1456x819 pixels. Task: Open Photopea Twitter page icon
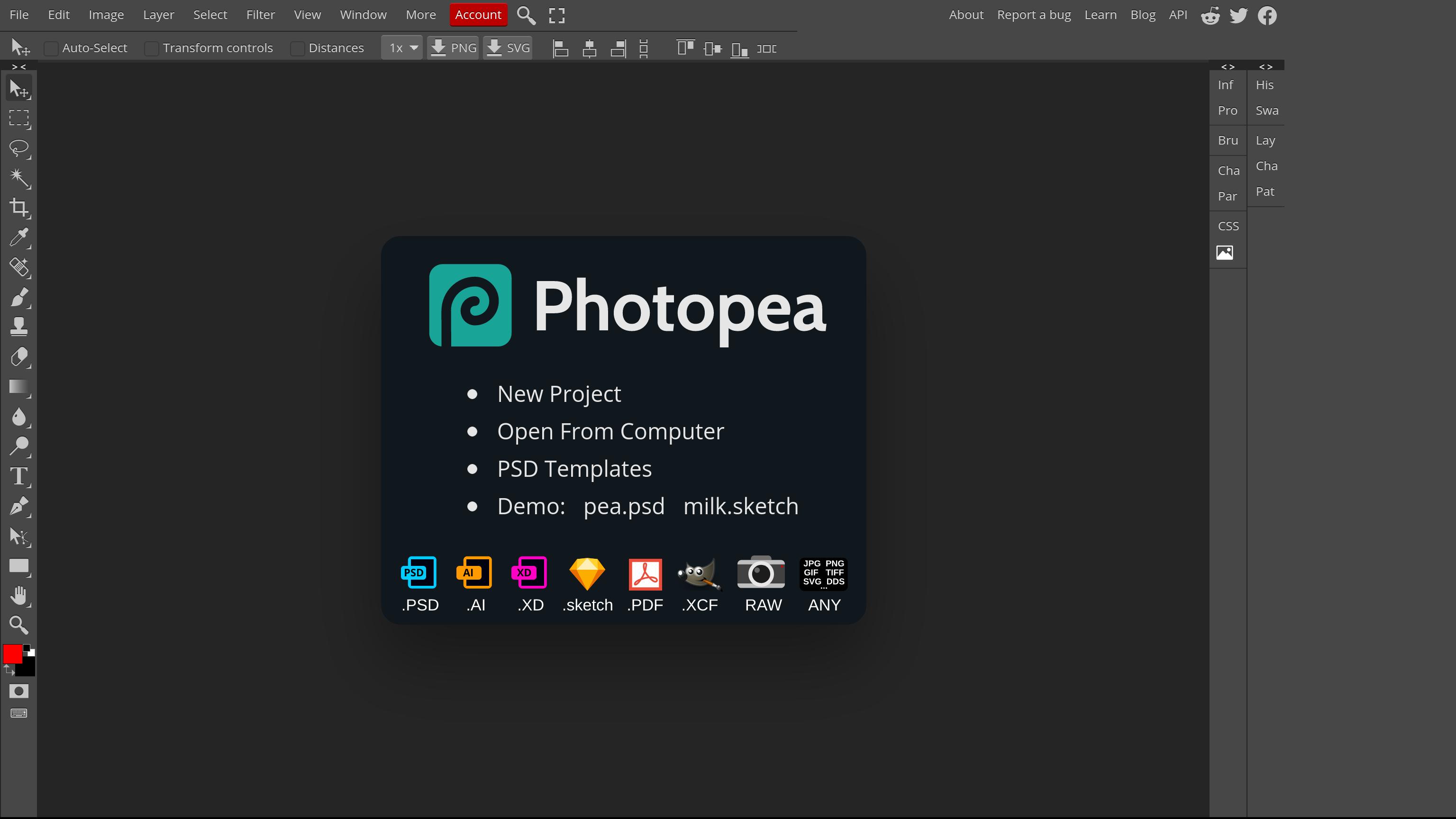(1238, 15)
